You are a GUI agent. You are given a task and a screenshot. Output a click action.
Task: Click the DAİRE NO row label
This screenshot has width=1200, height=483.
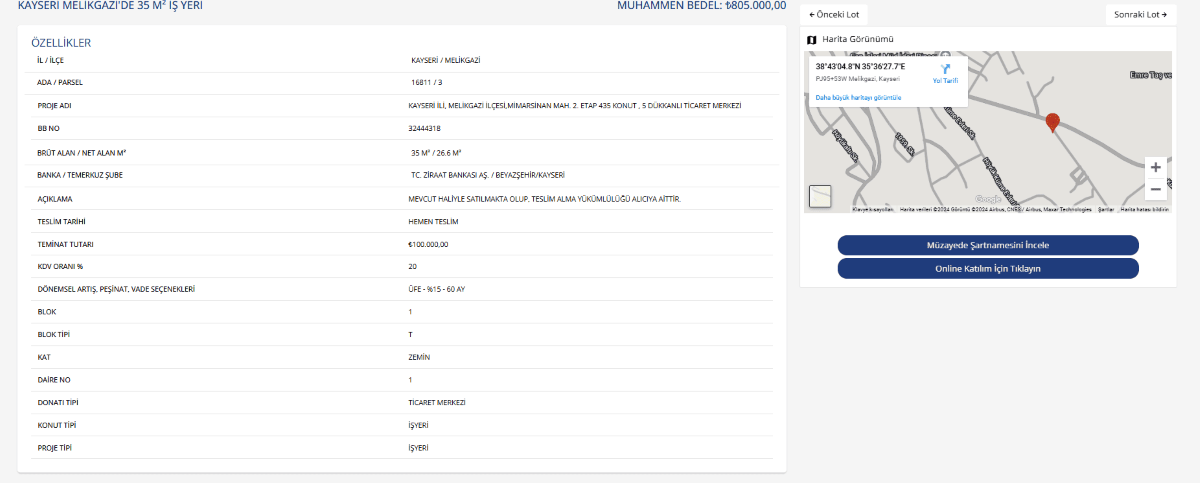click(52, 380)
